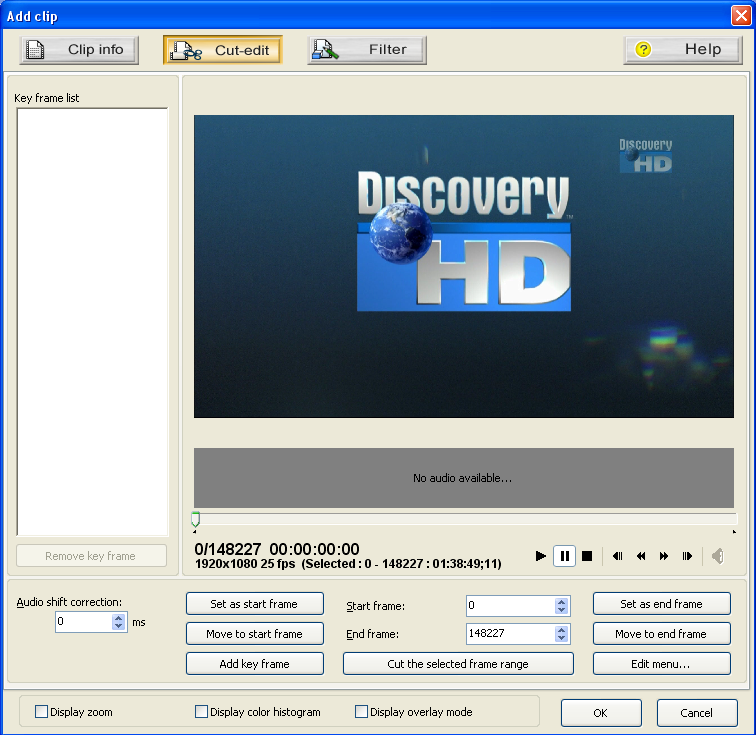Screen dimensions: 756x735
Task: Click the timeline position slider thumb
Action: [195, 519]
